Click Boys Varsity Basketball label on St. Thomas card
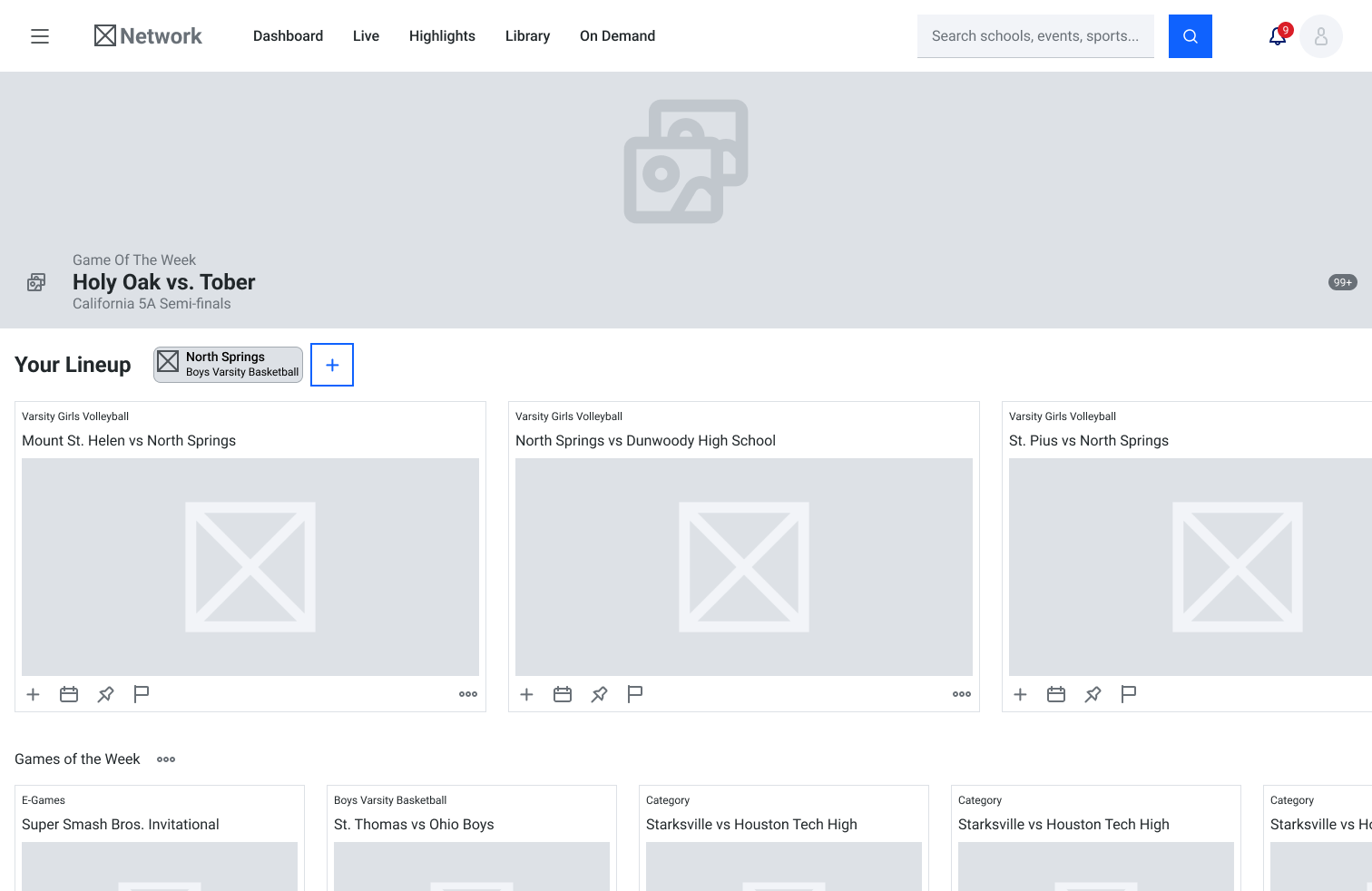The image size is (1372, 891). (x=390, y=800)
